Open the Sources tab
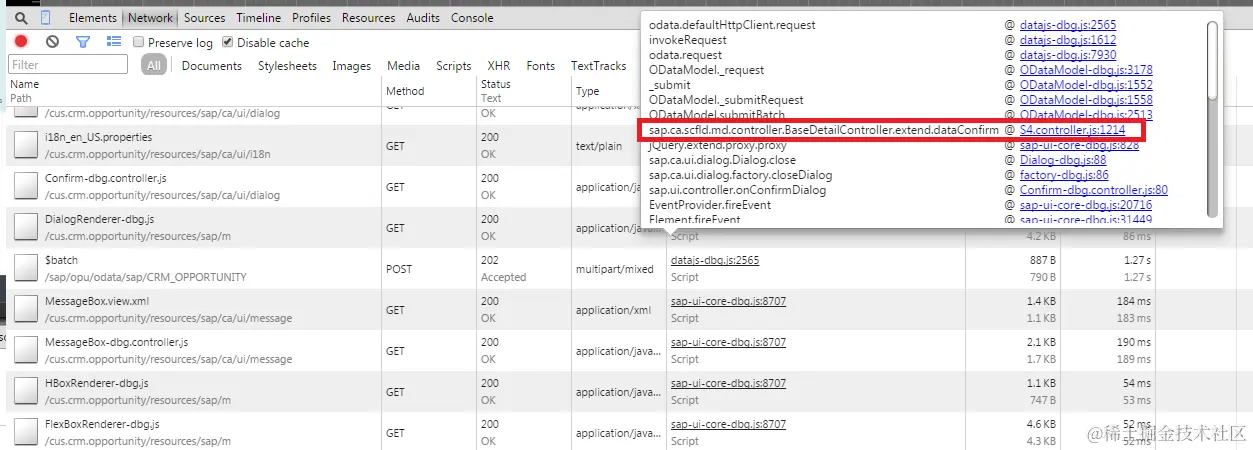This screenshot has width=1253, height=450. coord(205,18)
